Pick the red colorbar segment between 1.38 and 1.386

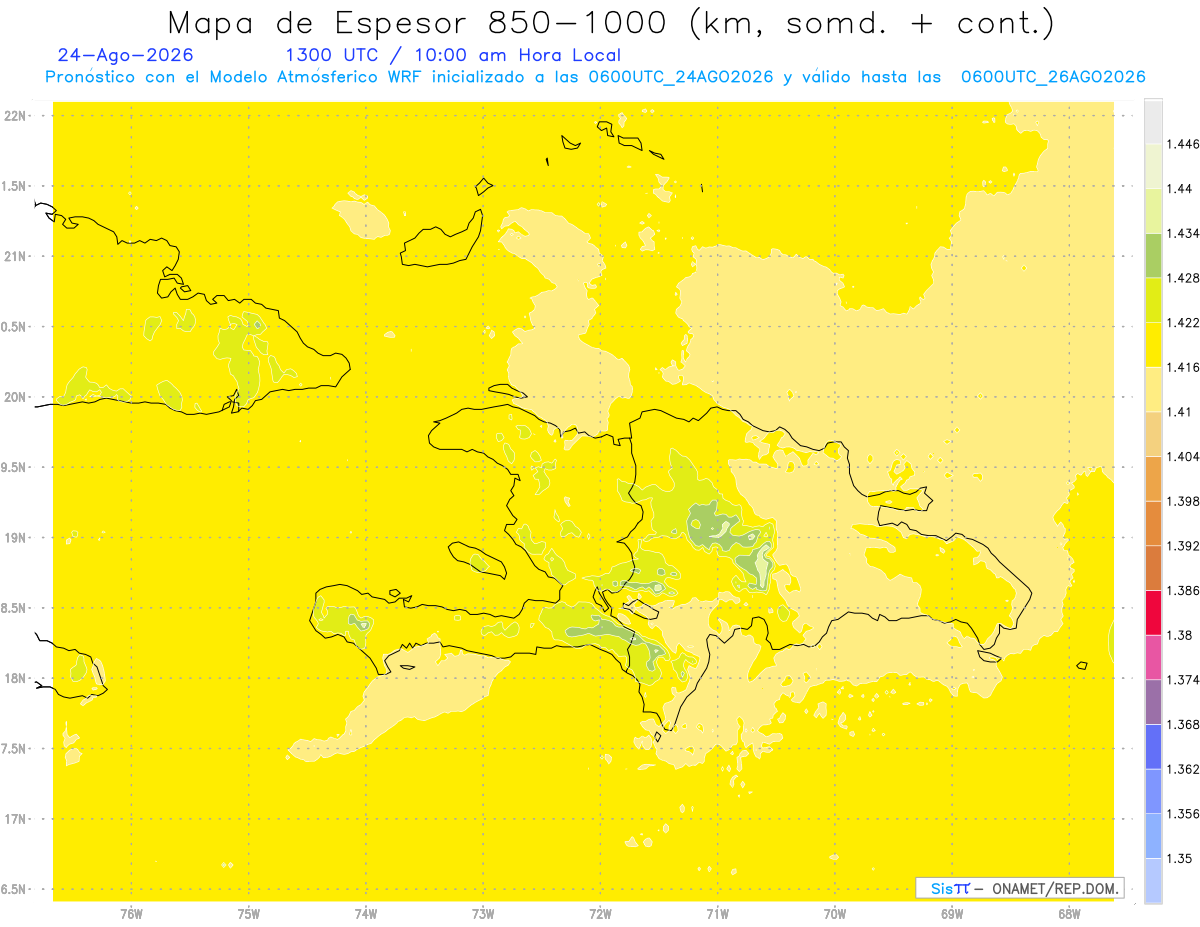tap(1153, 613)
